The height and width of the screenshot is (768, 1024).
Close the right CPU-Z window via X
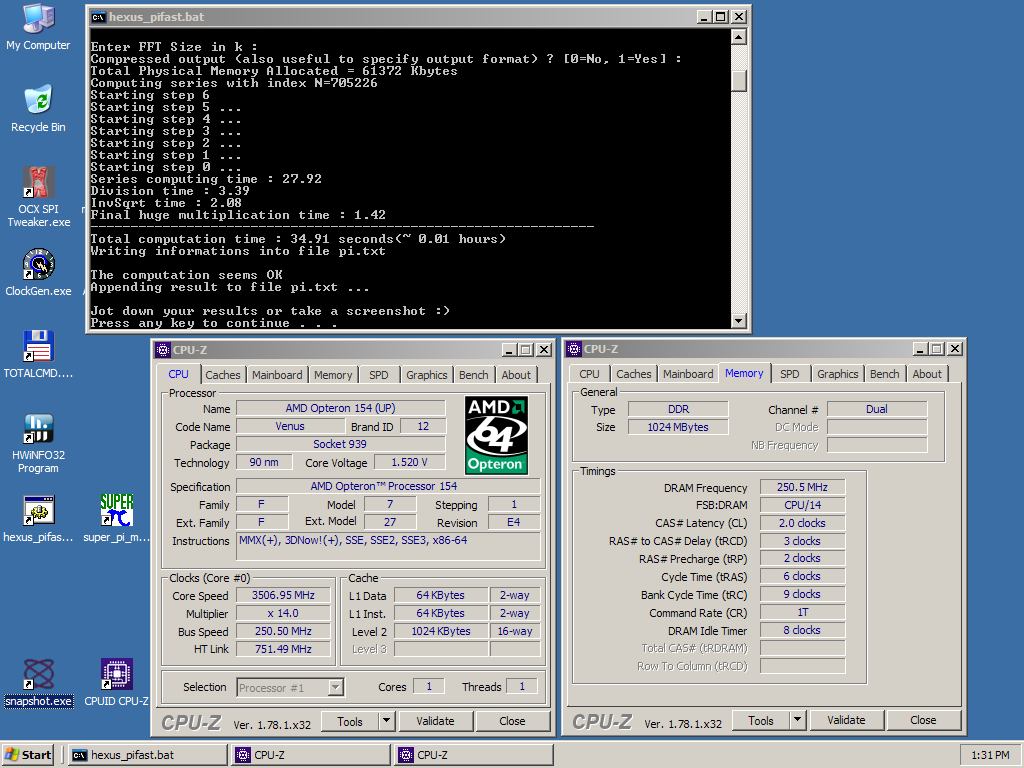[x=955, y=349]
